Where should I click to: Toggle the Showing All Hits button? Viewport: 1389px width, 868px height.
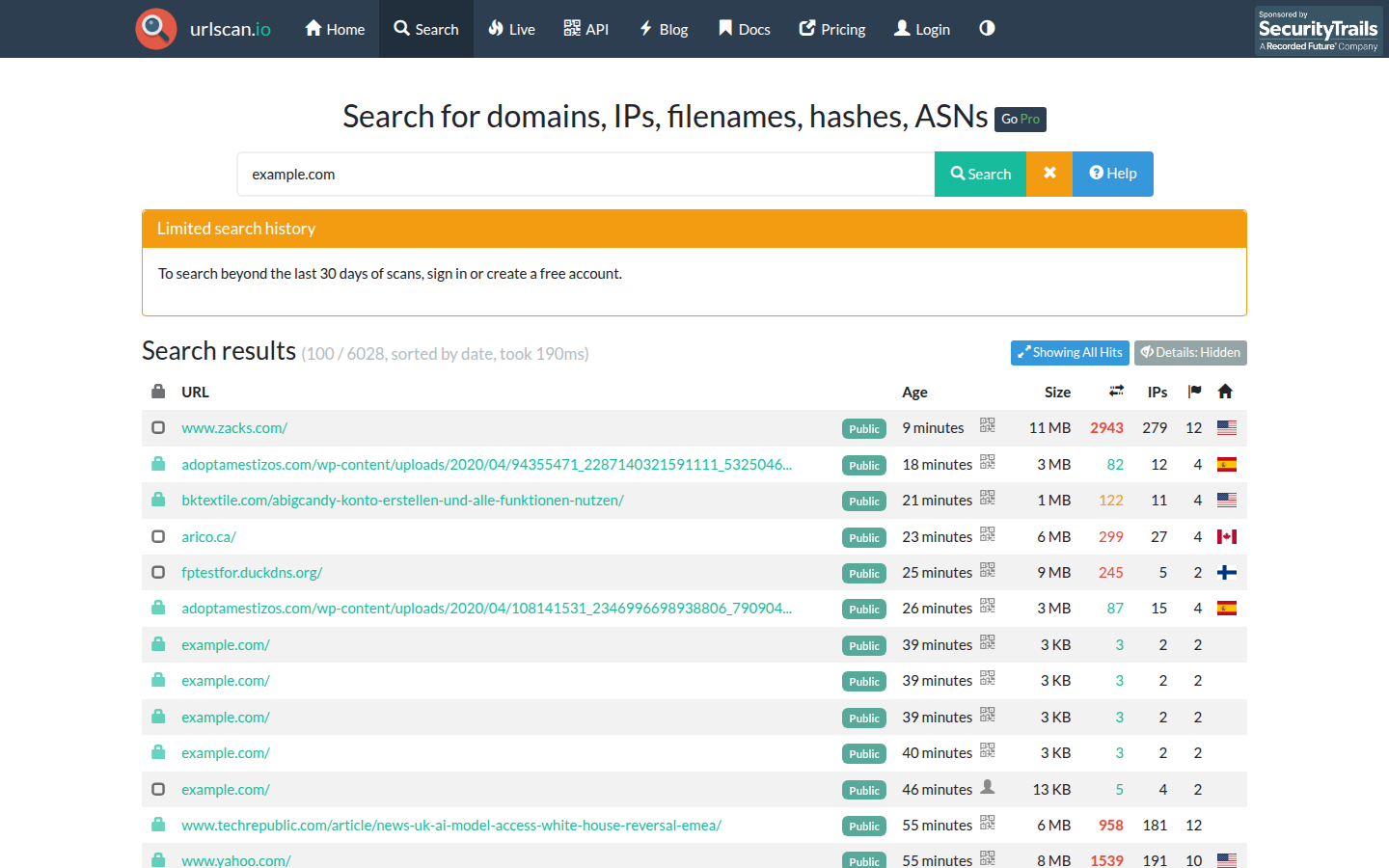click(x=1070, y=353)
